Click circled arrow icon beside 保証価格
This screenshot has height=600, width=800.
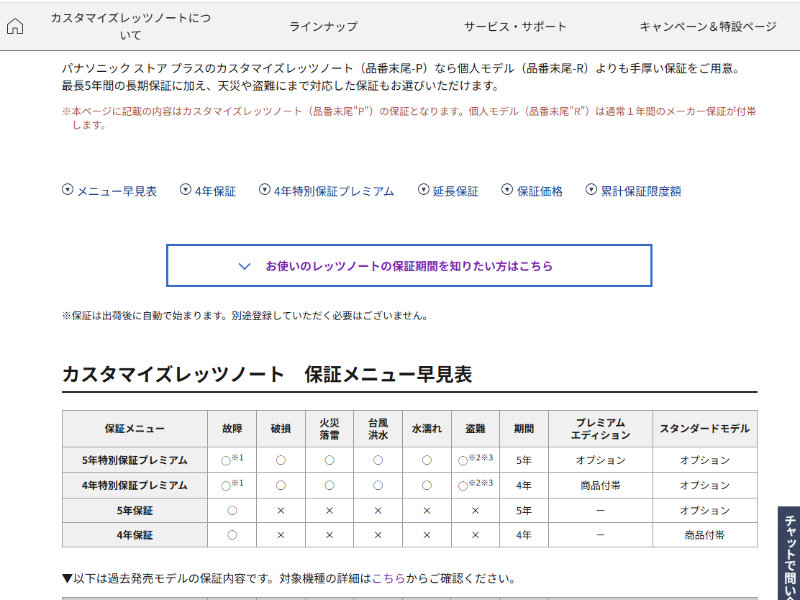tap(507, 190)
